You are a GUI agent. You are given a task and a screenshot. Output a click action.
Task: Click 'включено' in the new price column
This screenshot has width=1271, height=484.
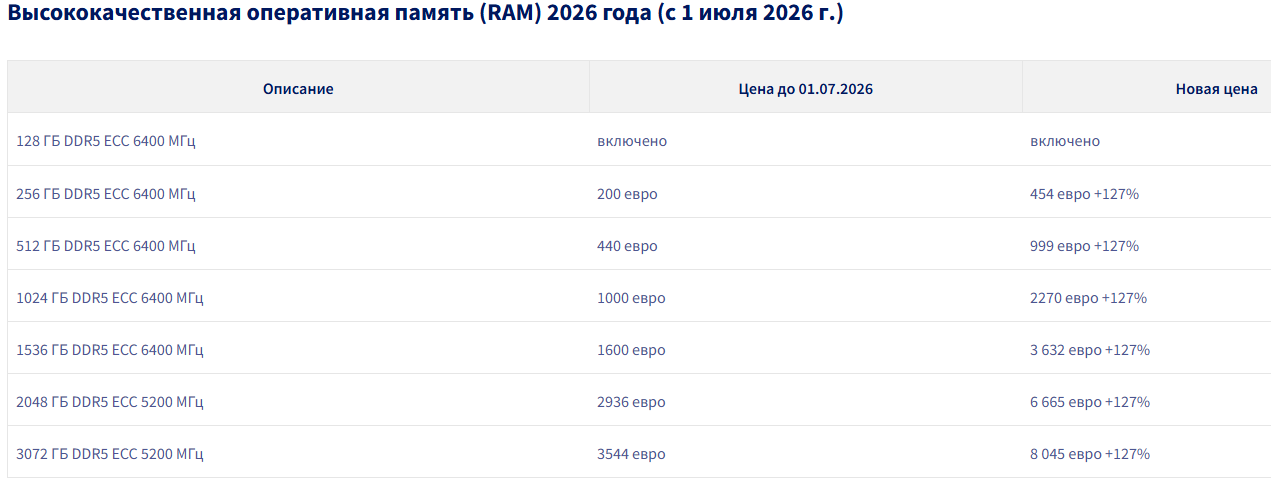coord(1065,141)
